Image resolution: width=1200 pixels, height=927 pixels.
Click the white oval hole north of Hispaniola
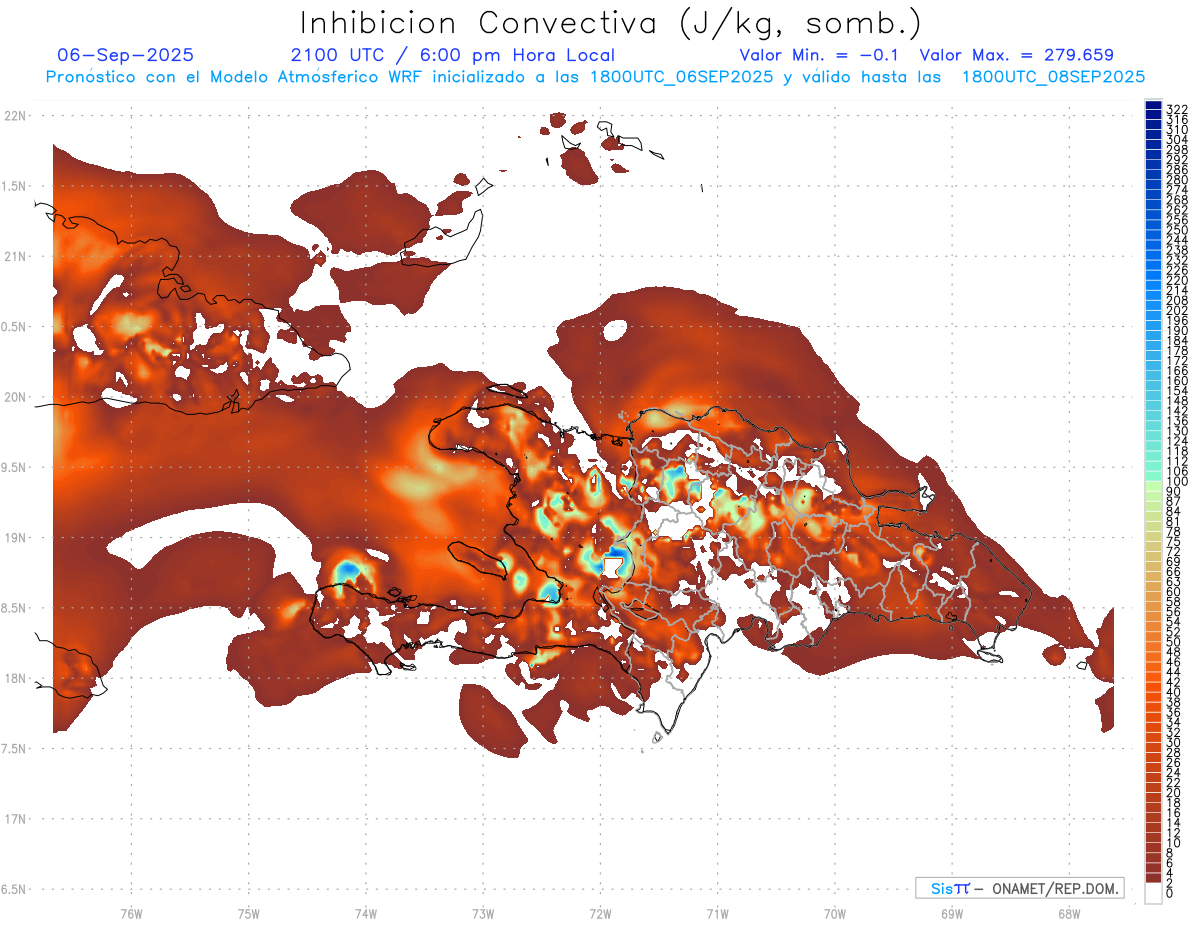(615, 329)
